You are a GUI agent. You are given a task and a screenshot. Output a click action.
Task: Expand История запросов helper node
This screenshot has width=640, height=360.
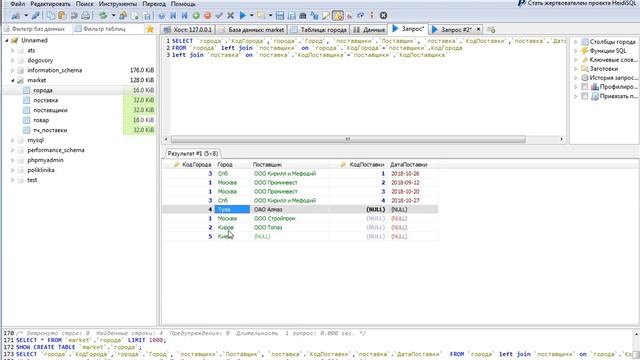pyautogui.click(x=576, y=78)
